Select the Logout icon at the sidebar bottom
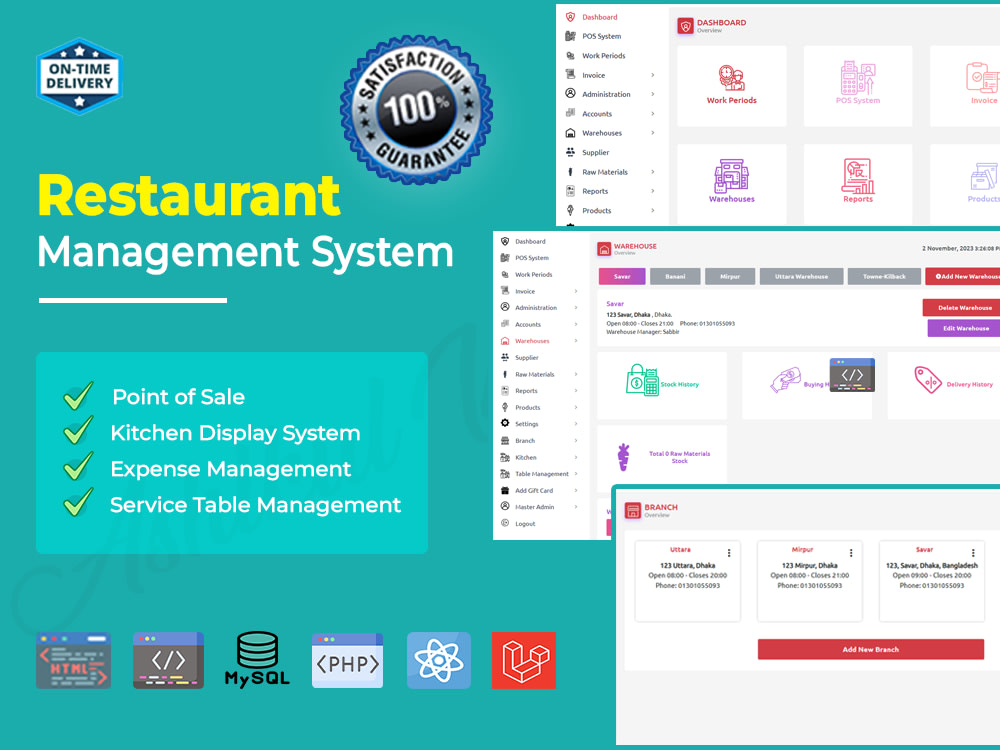This screenshot has width=1000, height=750. pyautogui.click(x=504, y=522)
